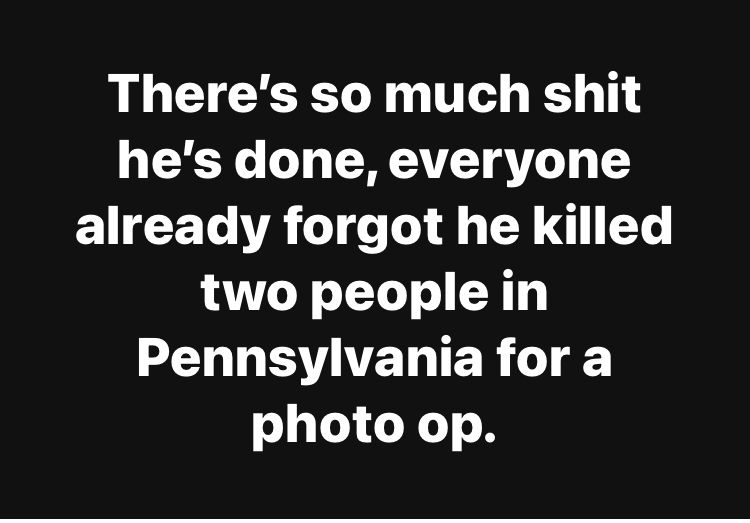Select the word "two" in the text
This screenshot has height=523, width=750.
point(245,293)
